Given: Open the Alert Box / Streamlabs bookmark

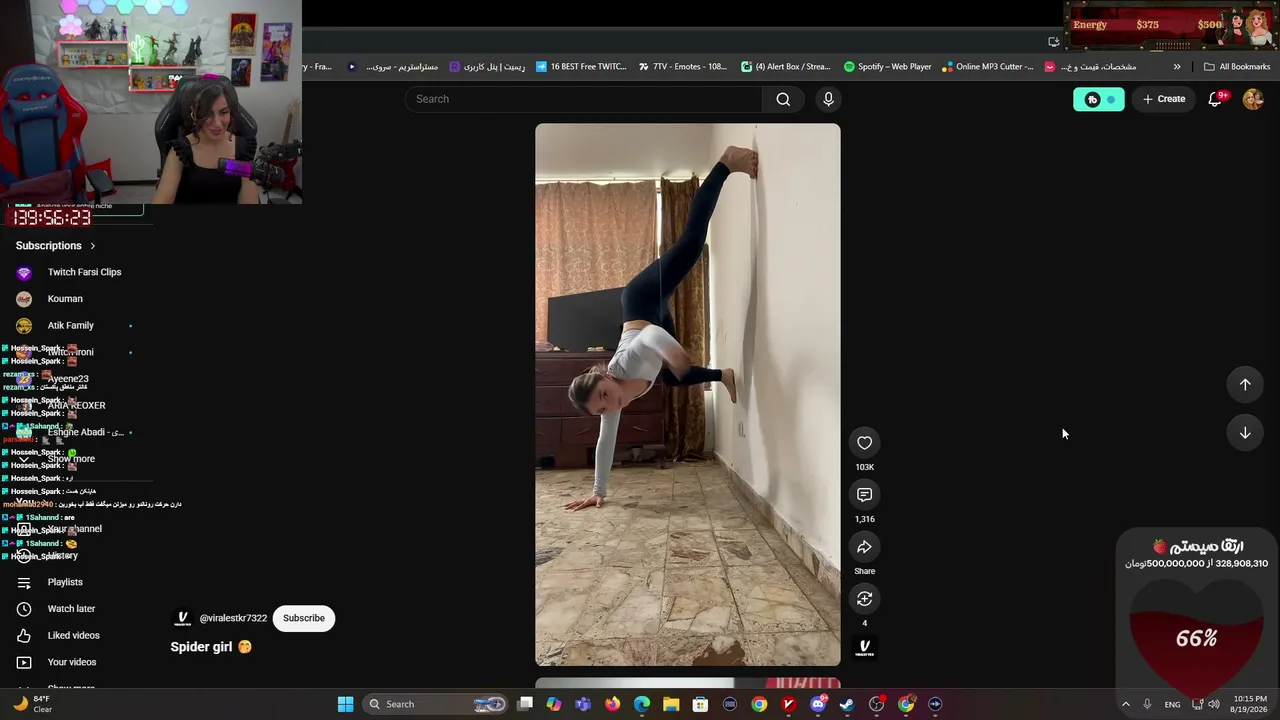Looking at the screenshot, I should tap(786, 67).
